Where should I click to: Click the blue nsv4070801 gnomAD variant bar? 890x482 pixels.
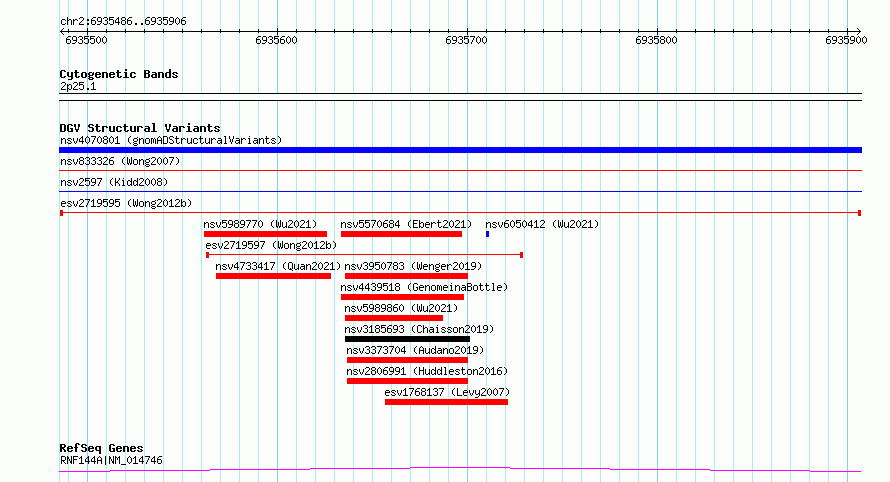click(x=460, y=150)
